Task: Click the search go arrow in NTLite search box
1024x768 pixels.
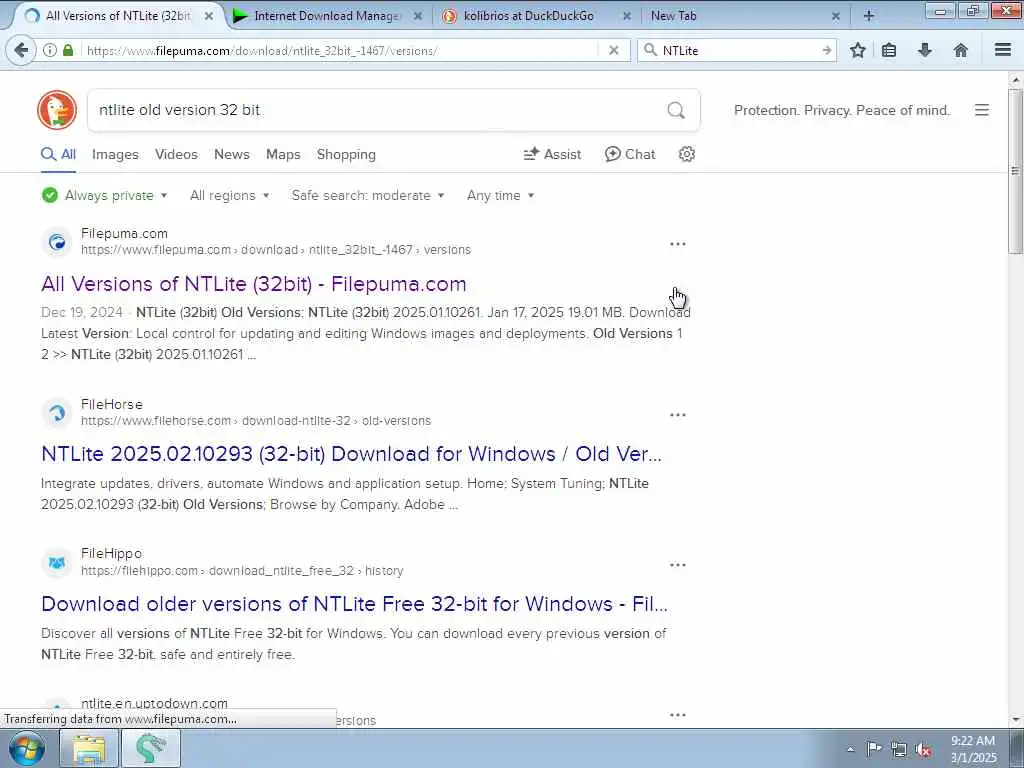Action: [826, 50]
